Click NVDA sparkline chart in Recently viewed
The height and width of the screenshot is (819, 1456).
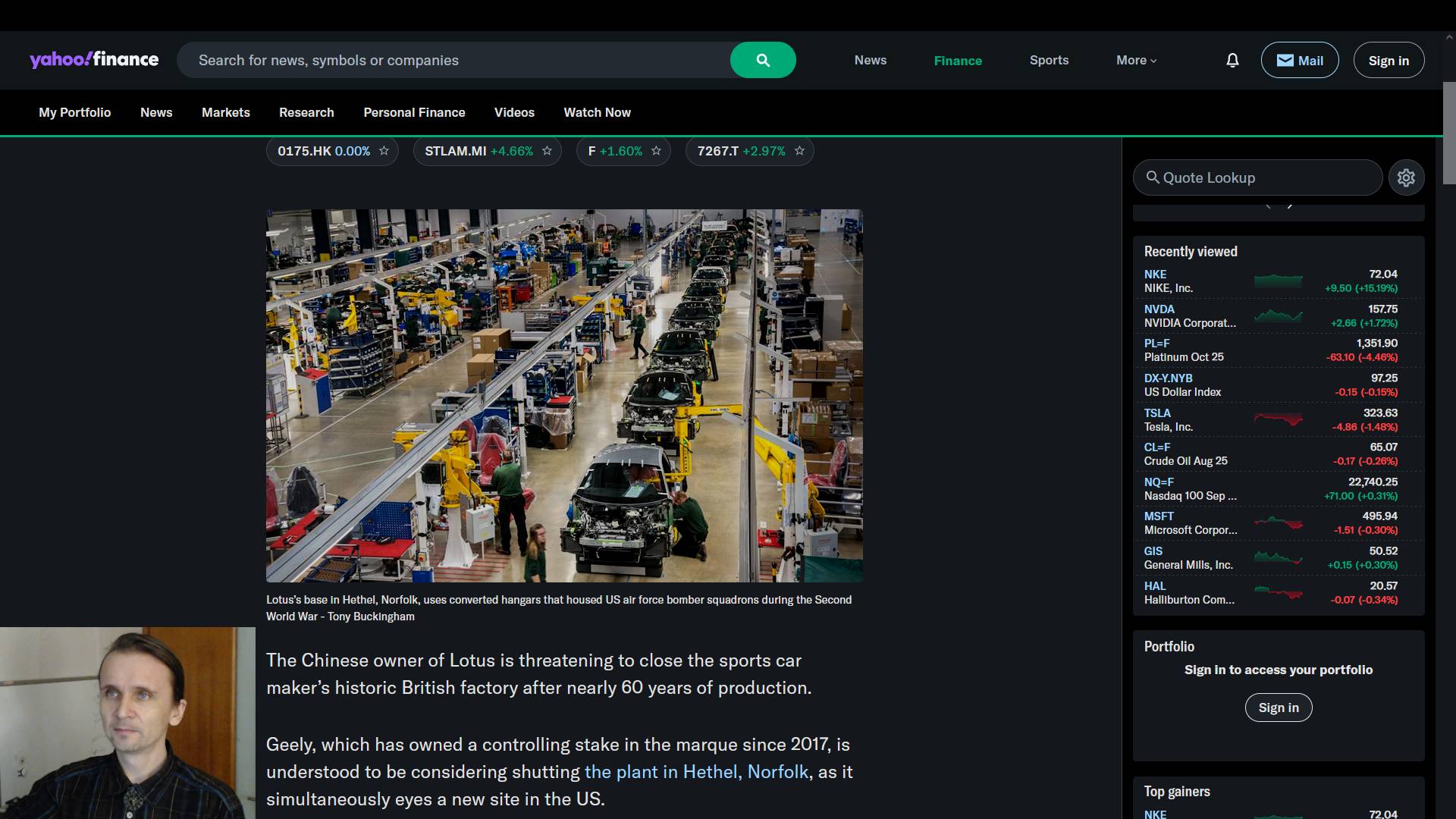point(1278,315)
